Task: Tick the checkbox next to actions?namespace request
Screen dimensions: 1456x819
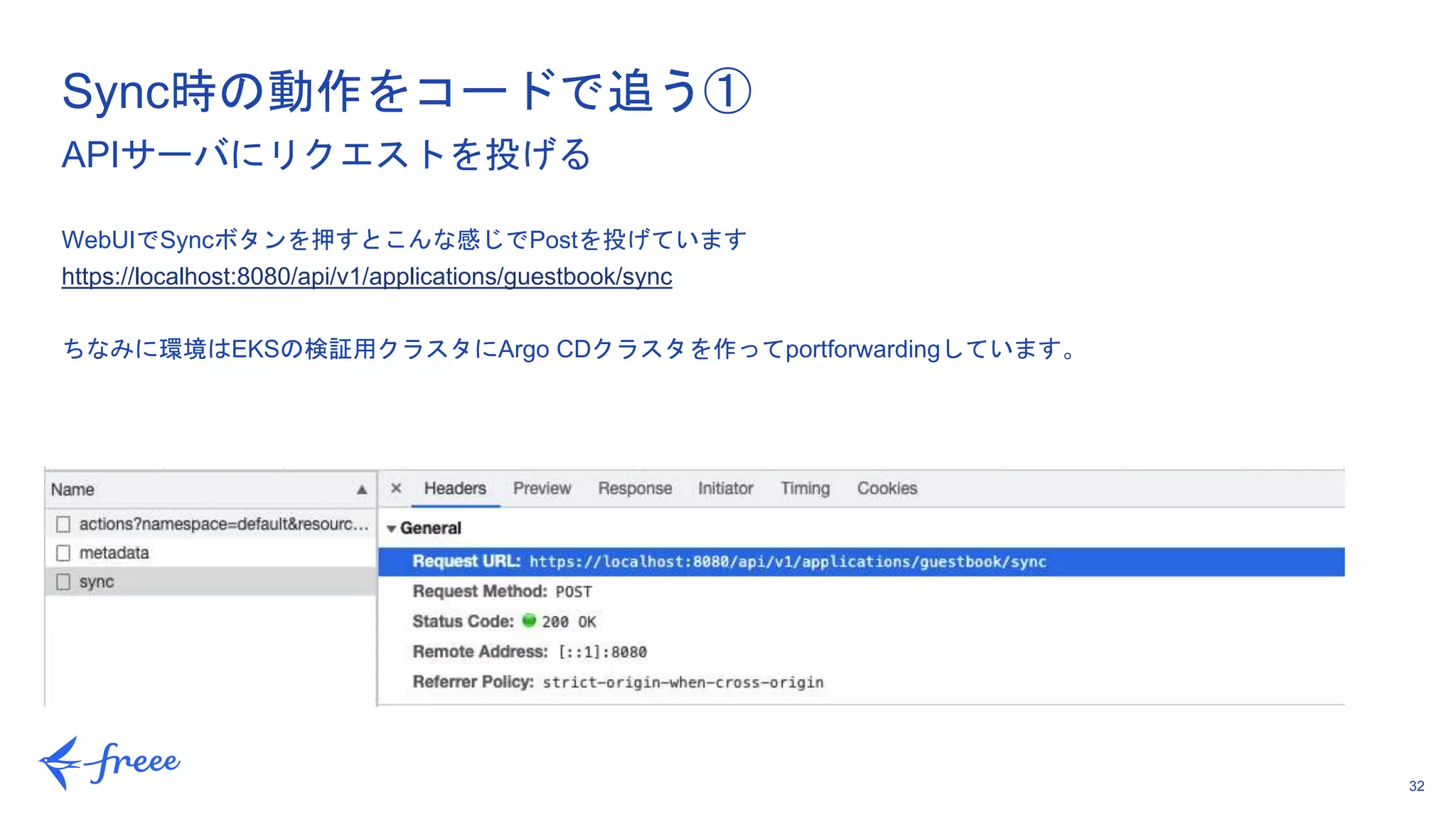Action: pos(63,525)
